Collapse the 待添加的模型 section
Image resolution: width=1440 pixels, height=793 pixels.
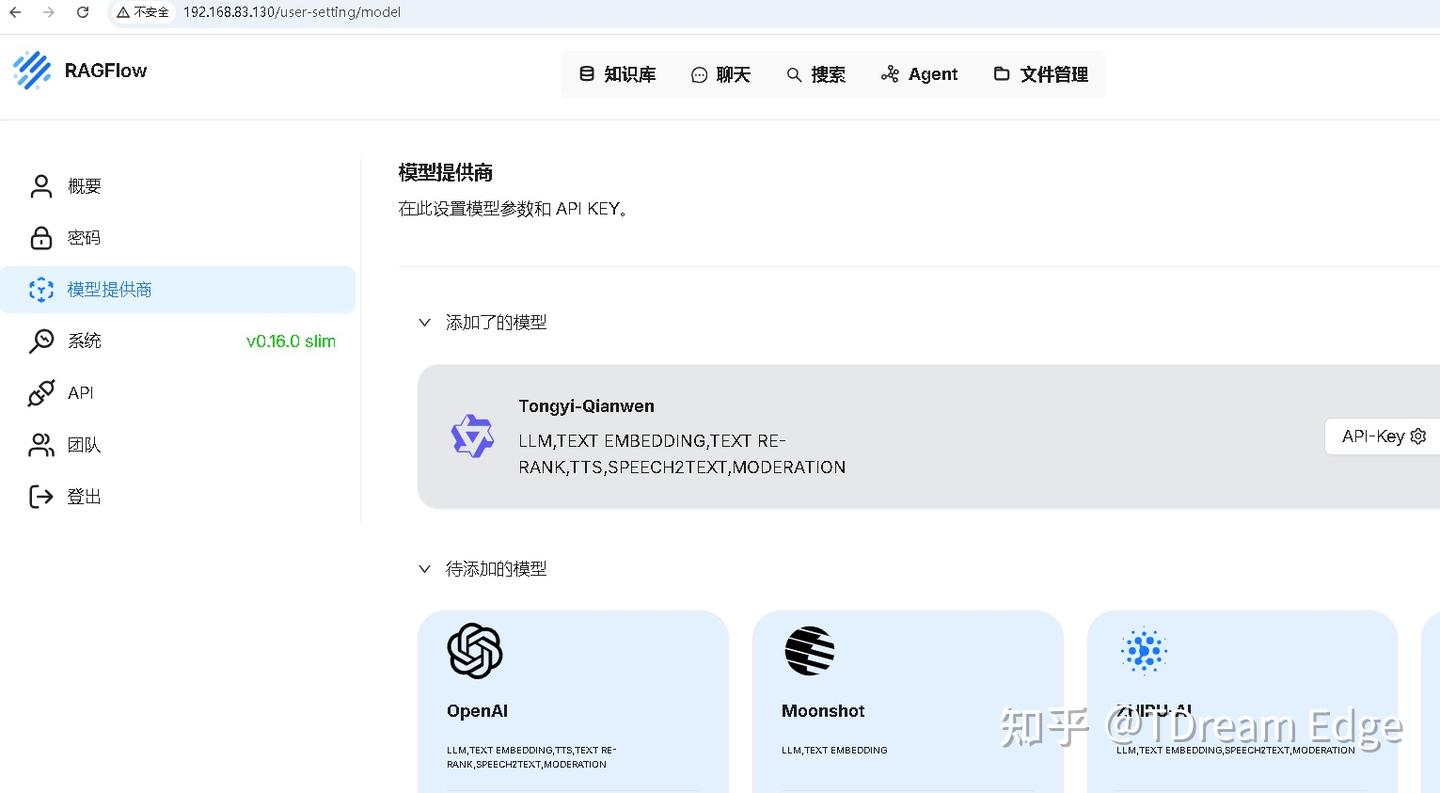425,568
